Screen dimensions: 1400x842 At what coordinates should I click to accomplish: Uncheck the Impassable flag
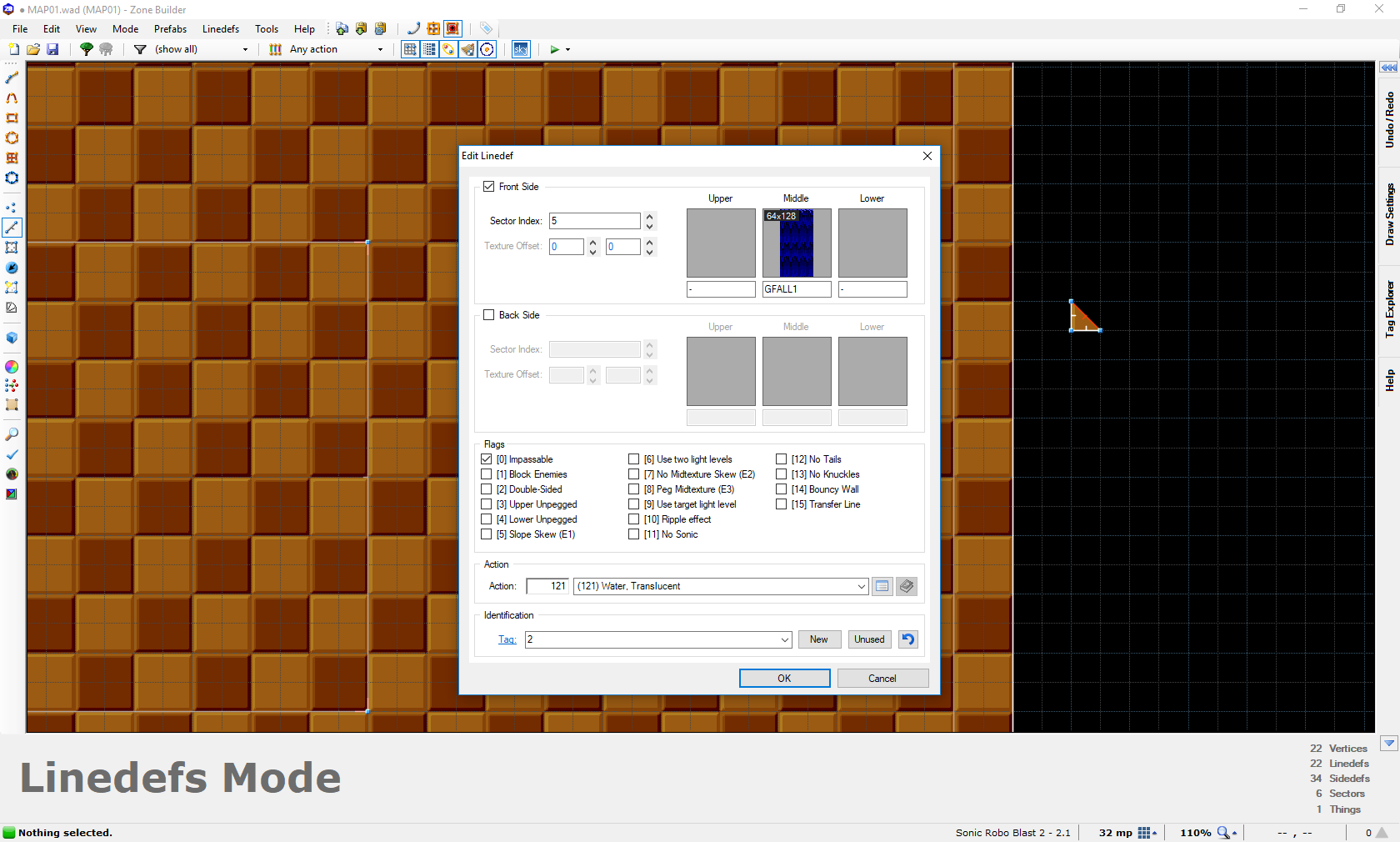click(487, 459)
